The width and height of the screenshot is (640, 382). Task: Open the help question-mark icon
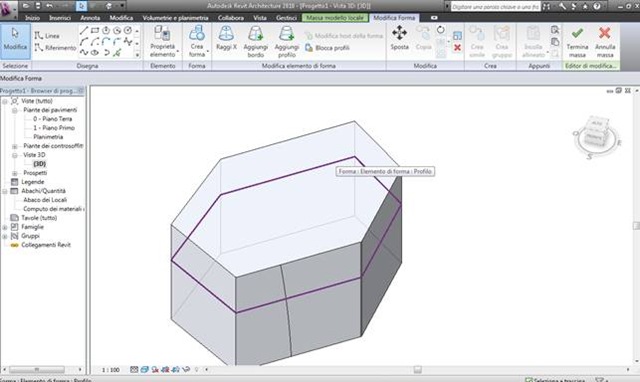(x=597, y=6)
